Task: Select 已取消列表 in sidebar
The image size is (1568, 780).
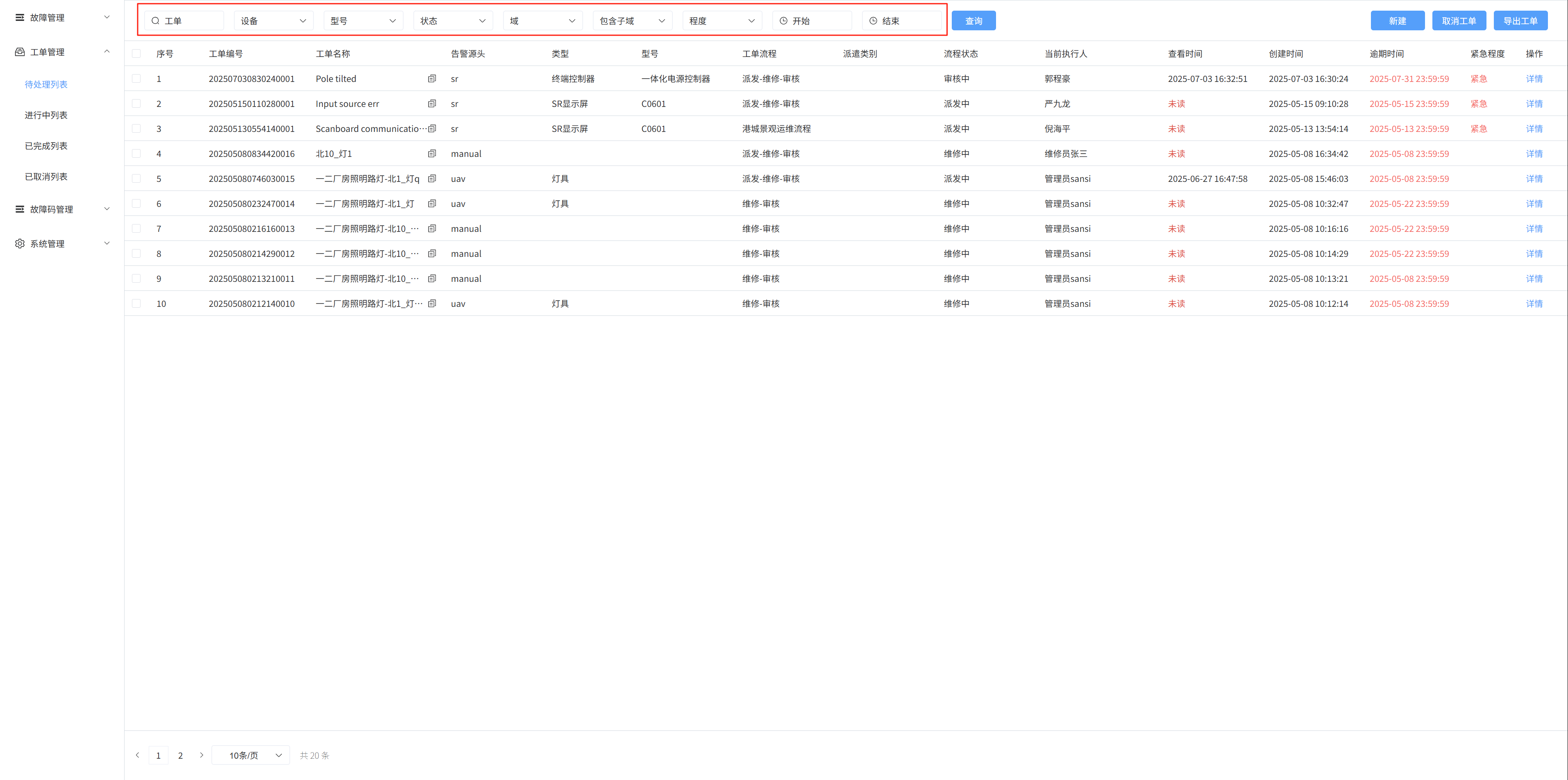Action: pos(46,177)
